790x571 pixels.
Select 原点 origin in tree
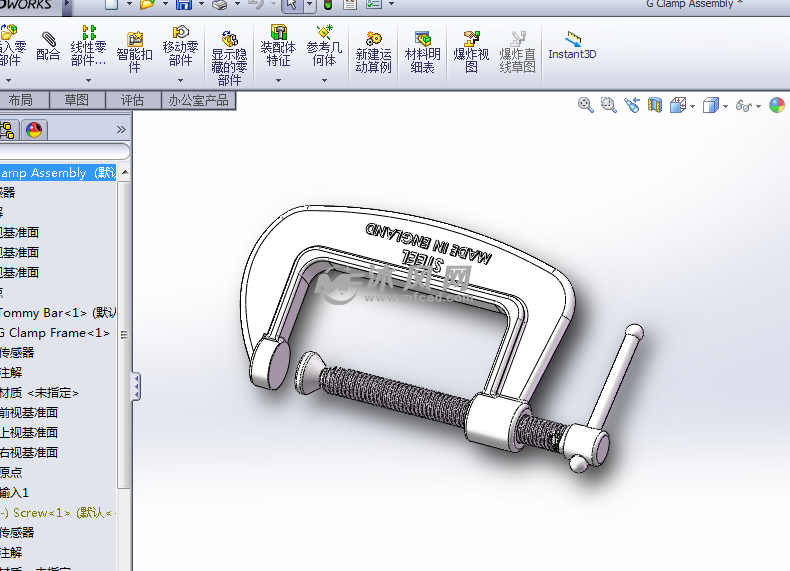point(11,473)
